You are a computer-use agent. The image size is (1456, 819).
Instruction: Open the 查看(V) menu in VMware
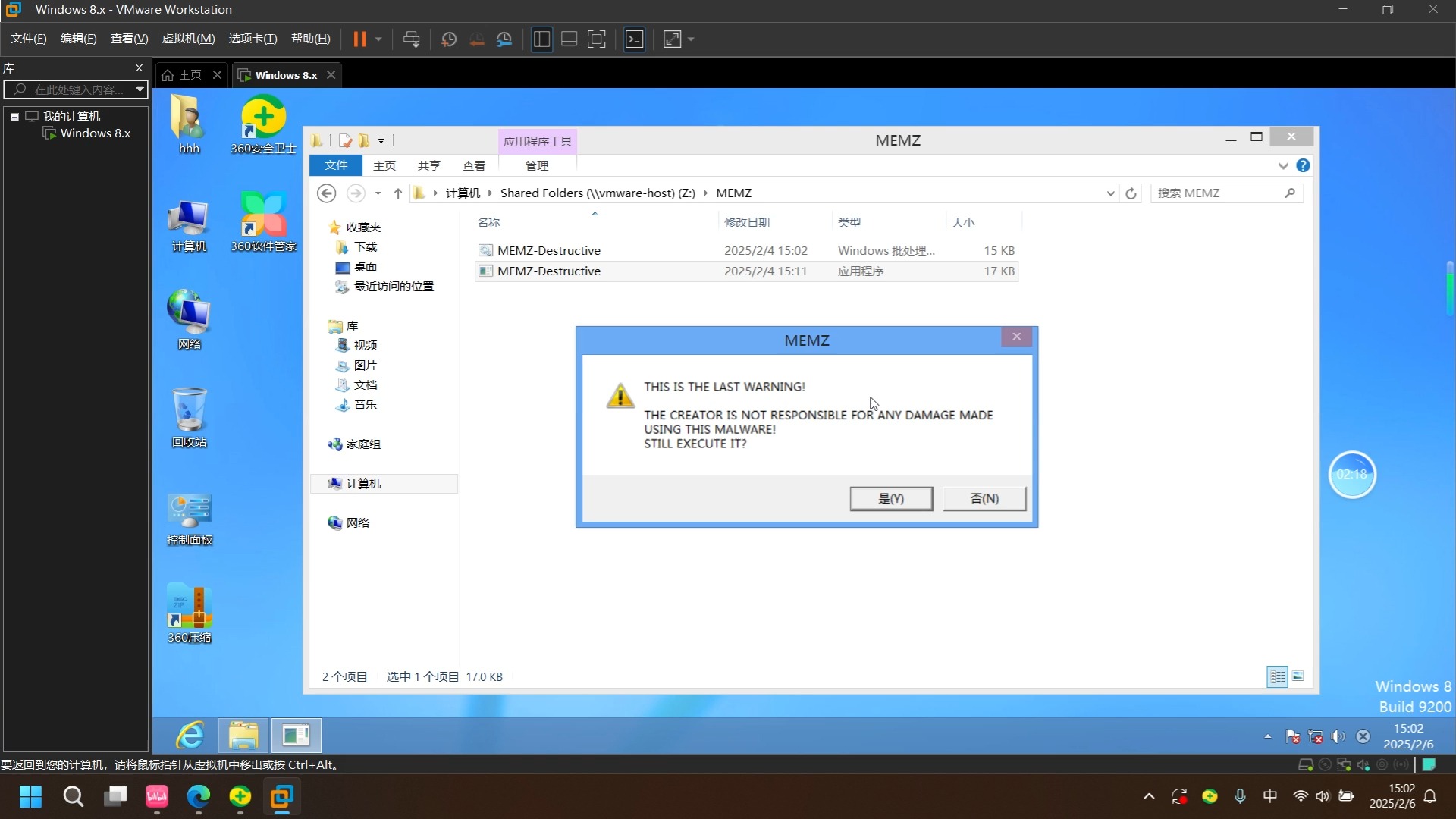click(x=129, y=39)
